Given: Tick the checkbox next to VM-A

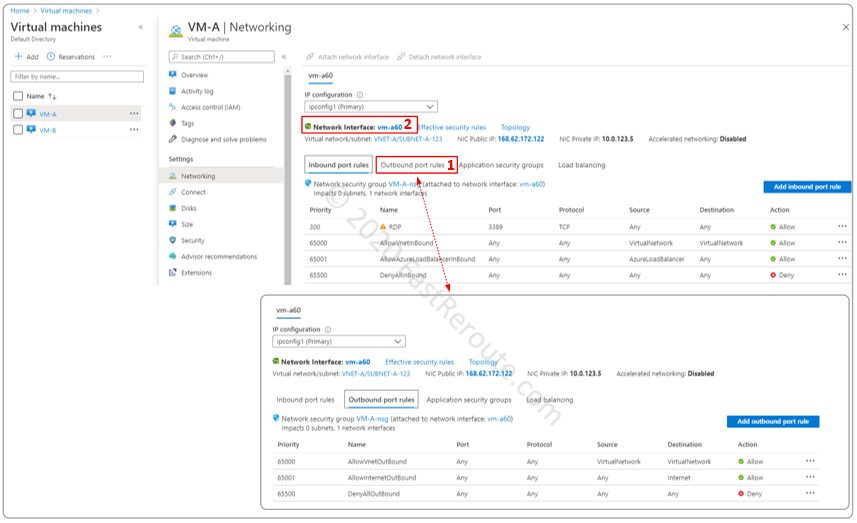Looking at the screenshot, I should coord(18,114).
